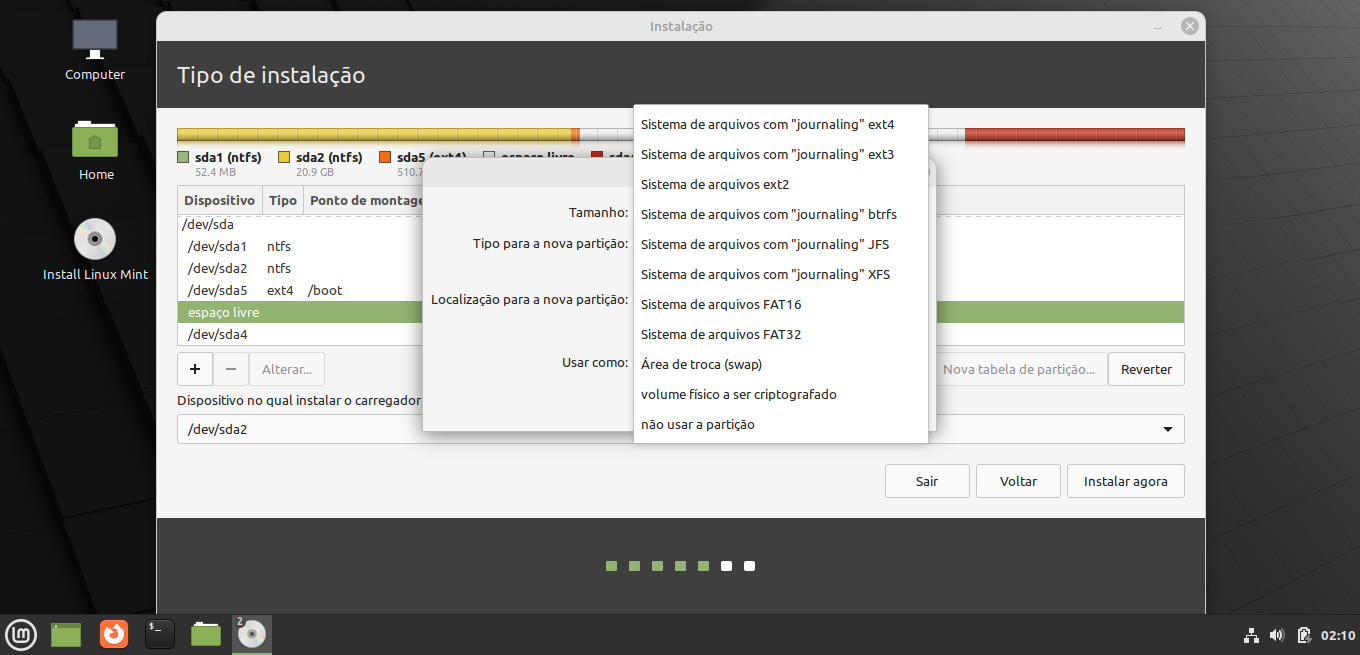The image size is (1360, 655).
Task: Select journaling XFS file system
Action: coord(780,275)
